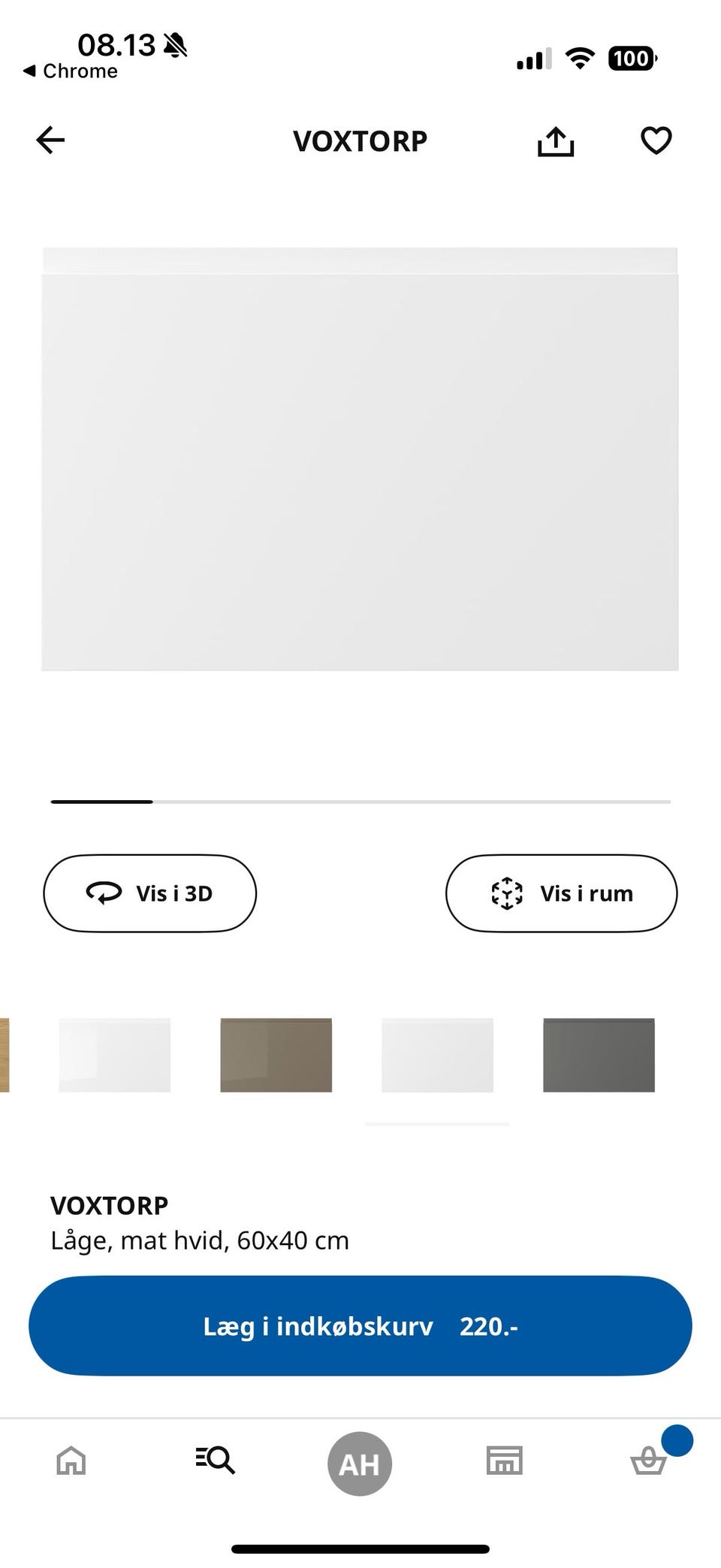Click the Vis i rum button
Viewport: 721px width, 1568px height.
coord(562,893)
